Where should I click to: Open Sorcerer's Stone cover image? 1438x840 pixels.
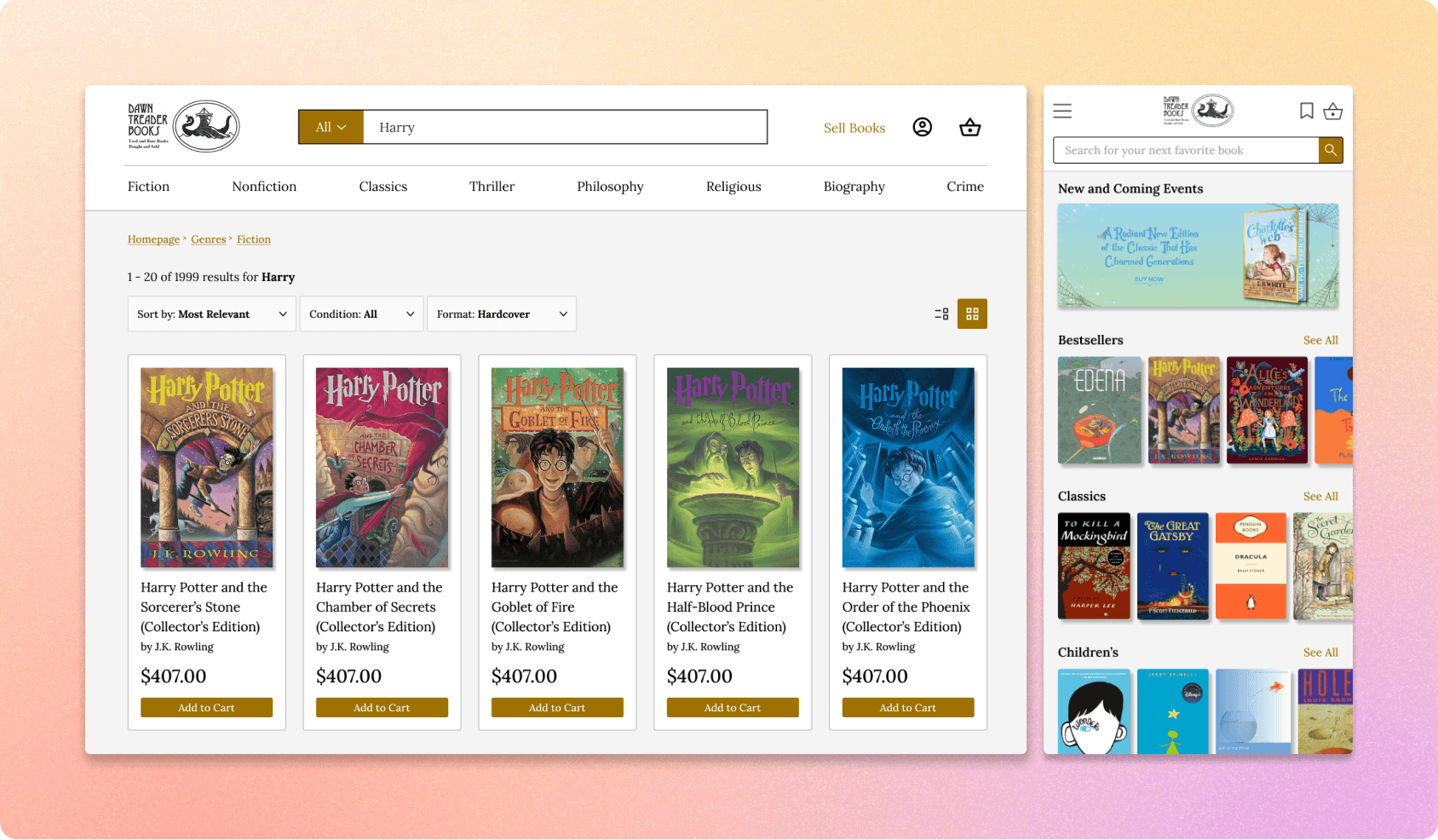pos(206,468)
